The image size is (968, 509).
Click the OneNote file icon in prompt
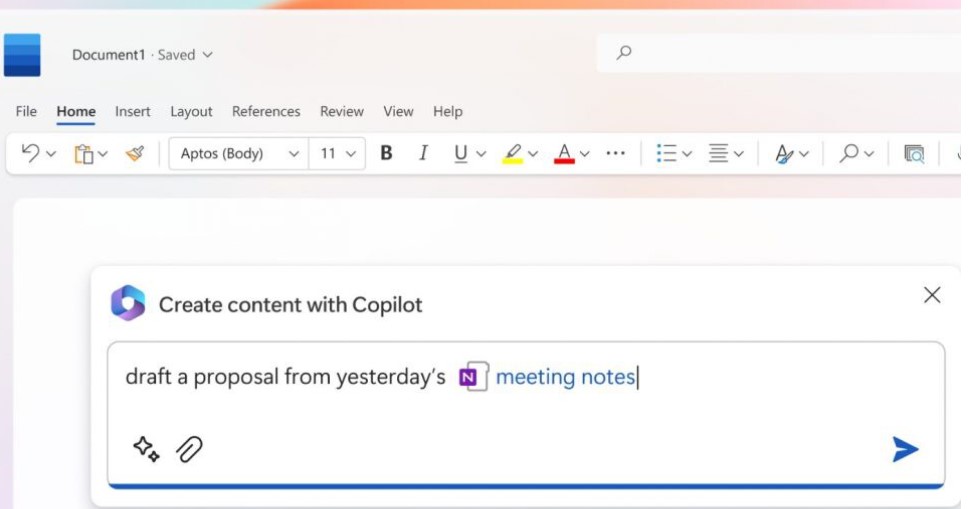[x=474, y=376]
